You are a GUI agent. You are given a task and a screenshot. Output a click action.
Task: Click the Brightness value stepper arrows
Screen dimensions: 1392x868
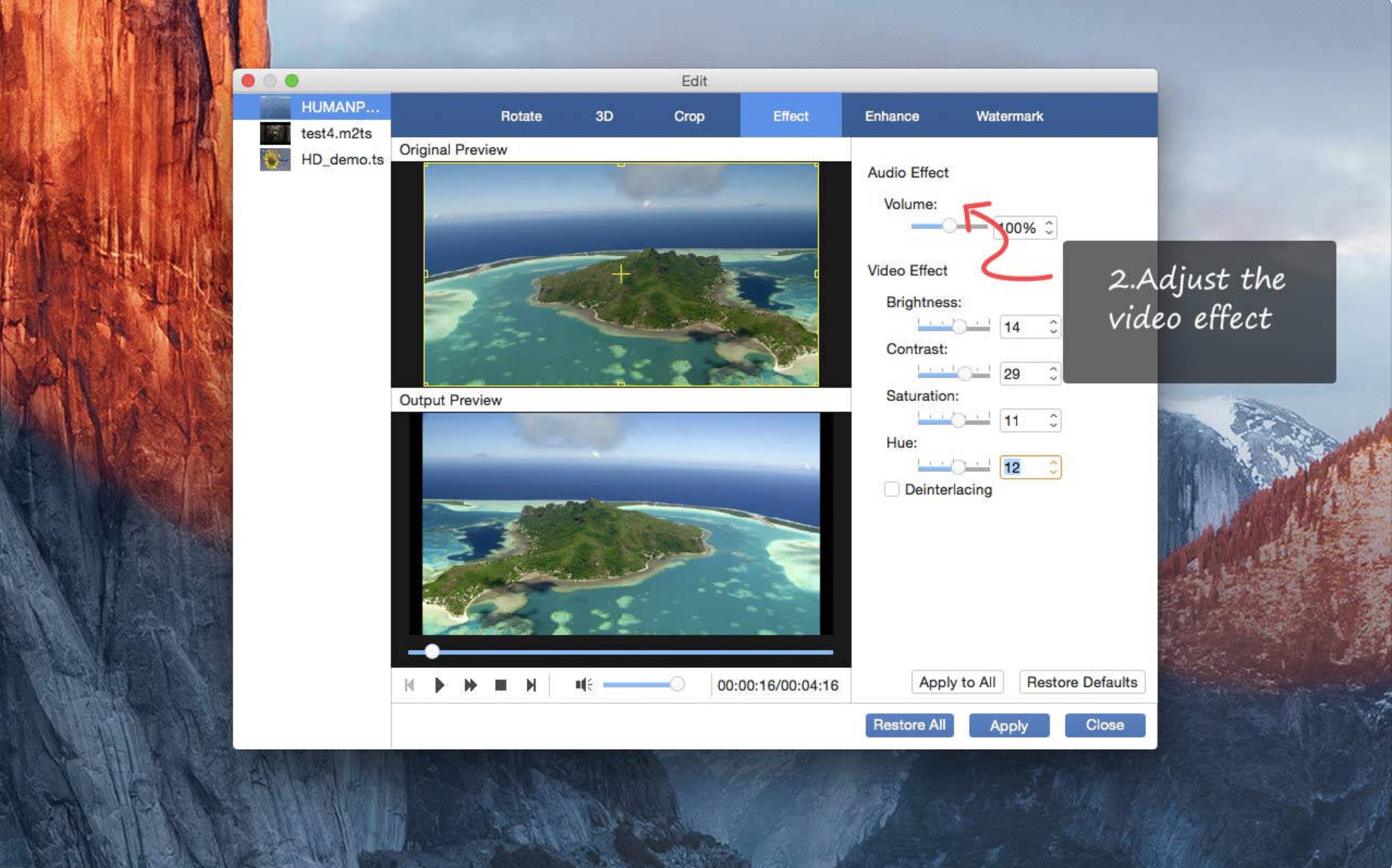(1053, 326)
